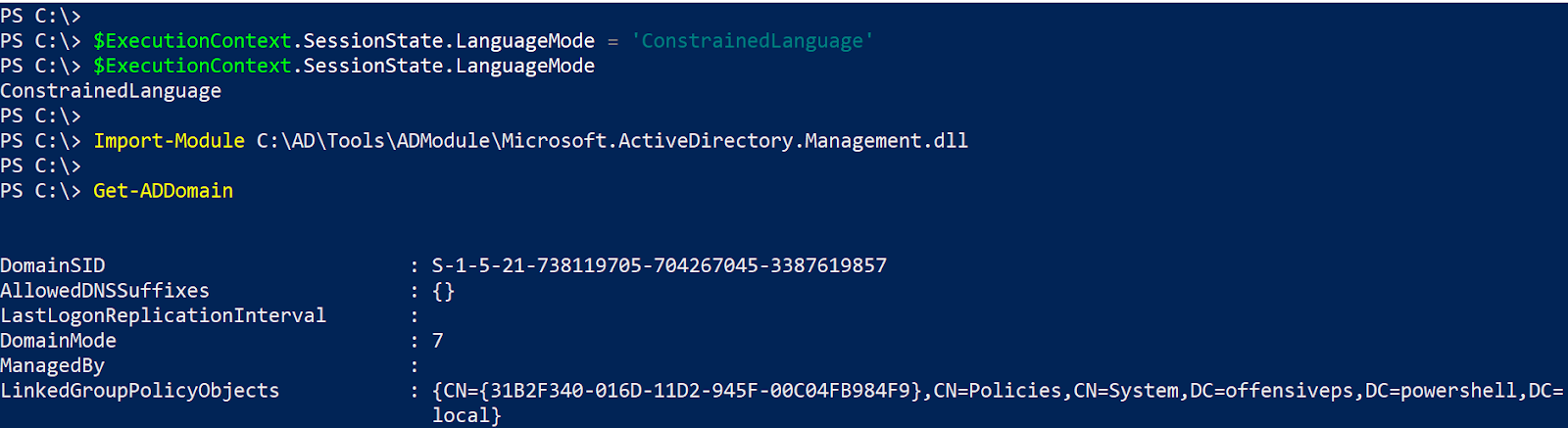Click the DomainSID value S-1-5-21-738119705
Screen dimensions: 1568x428
[x=659, y=265]
